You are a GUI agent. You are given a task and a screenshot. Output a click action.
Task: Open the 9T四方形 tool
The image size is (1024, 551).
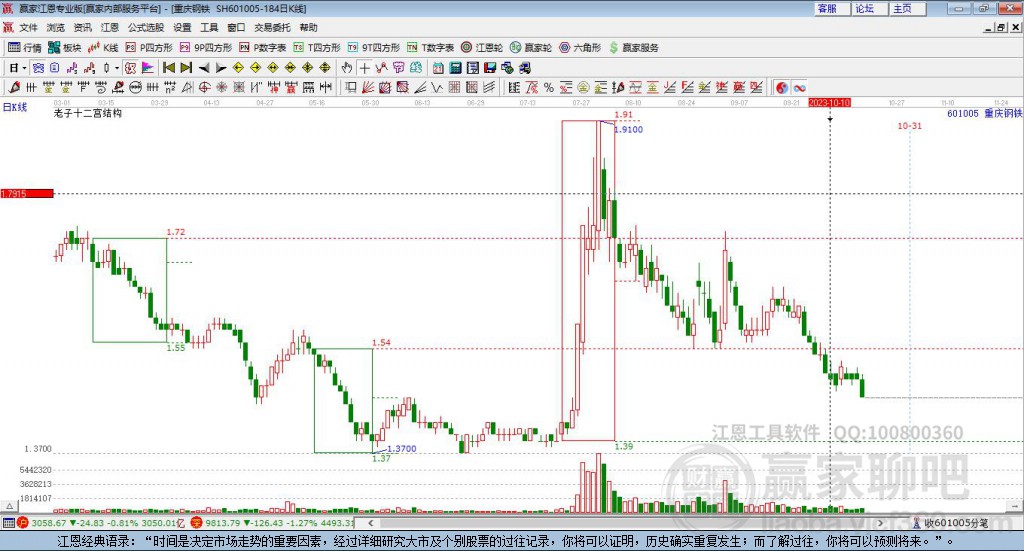(x=374, y=48)
